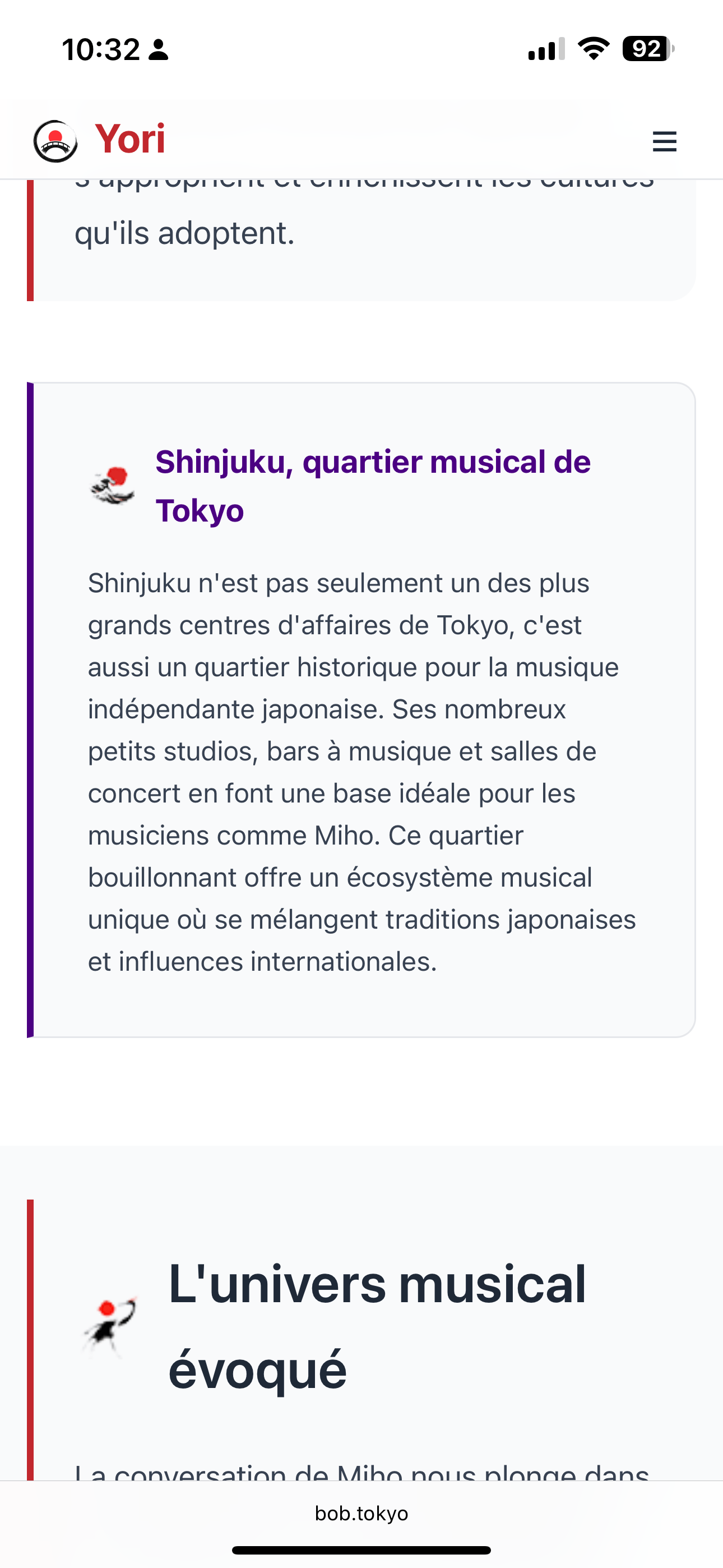The image size is (723, 1568).
Task: Click the purple accent bar on Shinjuku card
Action: (x=30, y=709)
